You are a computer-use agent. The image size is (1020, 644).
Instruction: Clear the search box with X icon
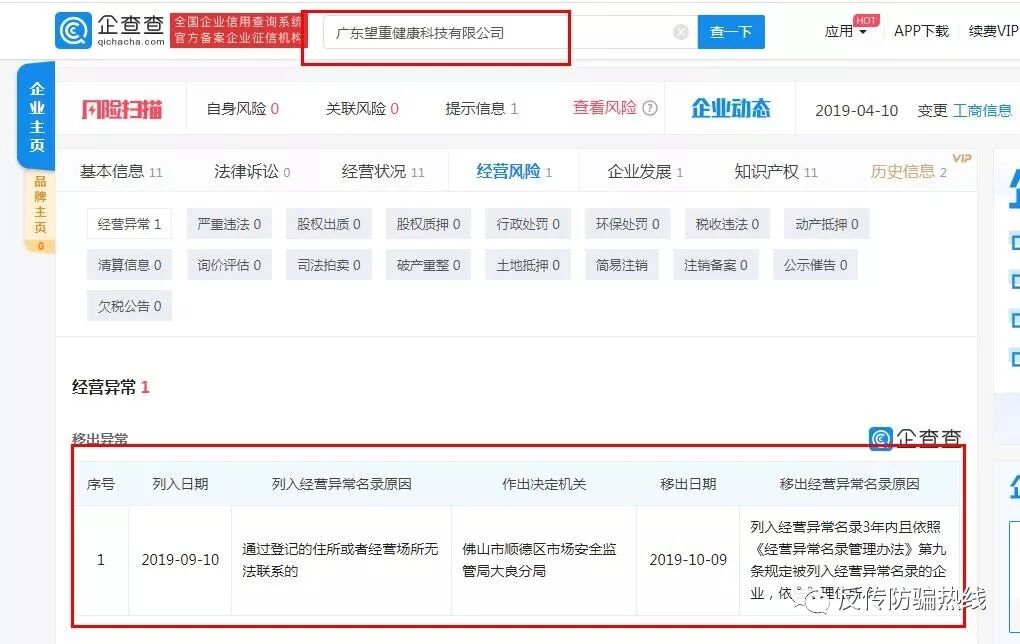[680, 32]
